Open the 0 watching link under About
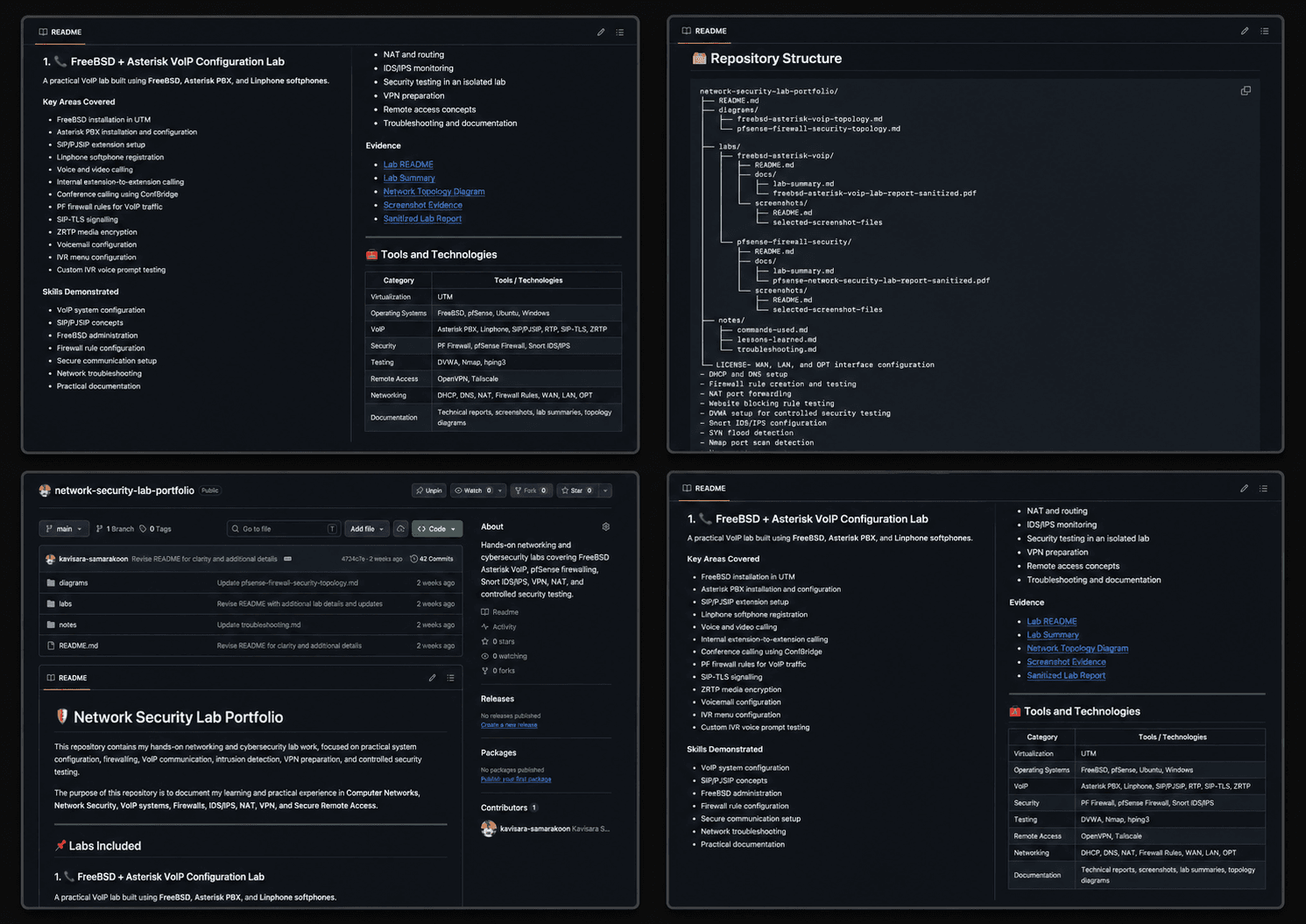Viewport: 1306px width, 924px height. (x=505, y=656)
